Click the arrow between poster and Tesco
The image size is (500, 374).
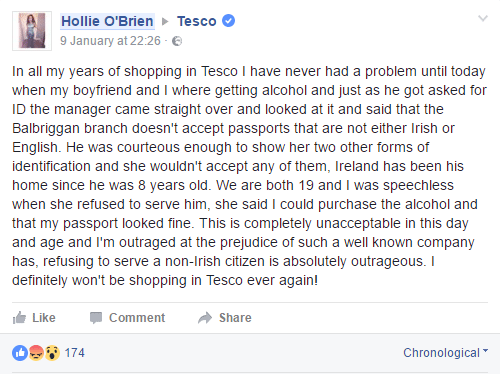(x=165, y=22)
